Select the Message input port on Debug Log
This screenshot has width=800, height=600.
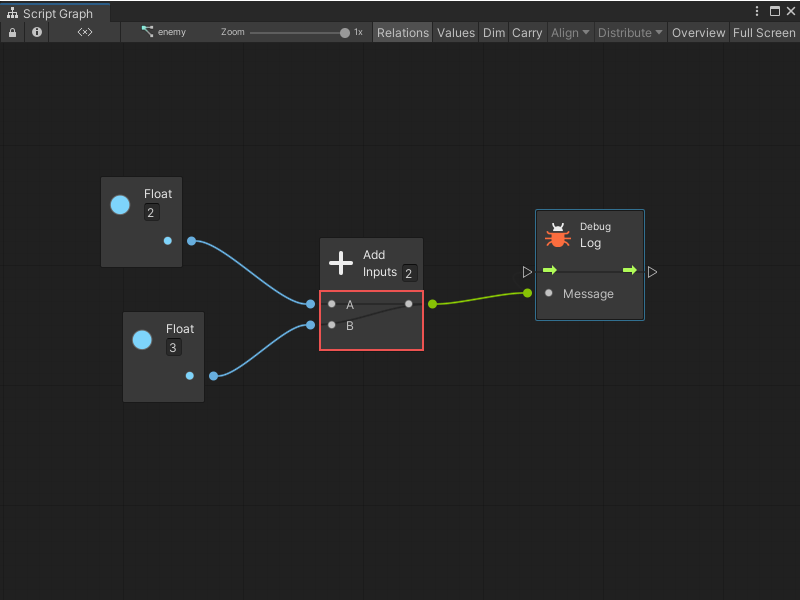[549, 293]
